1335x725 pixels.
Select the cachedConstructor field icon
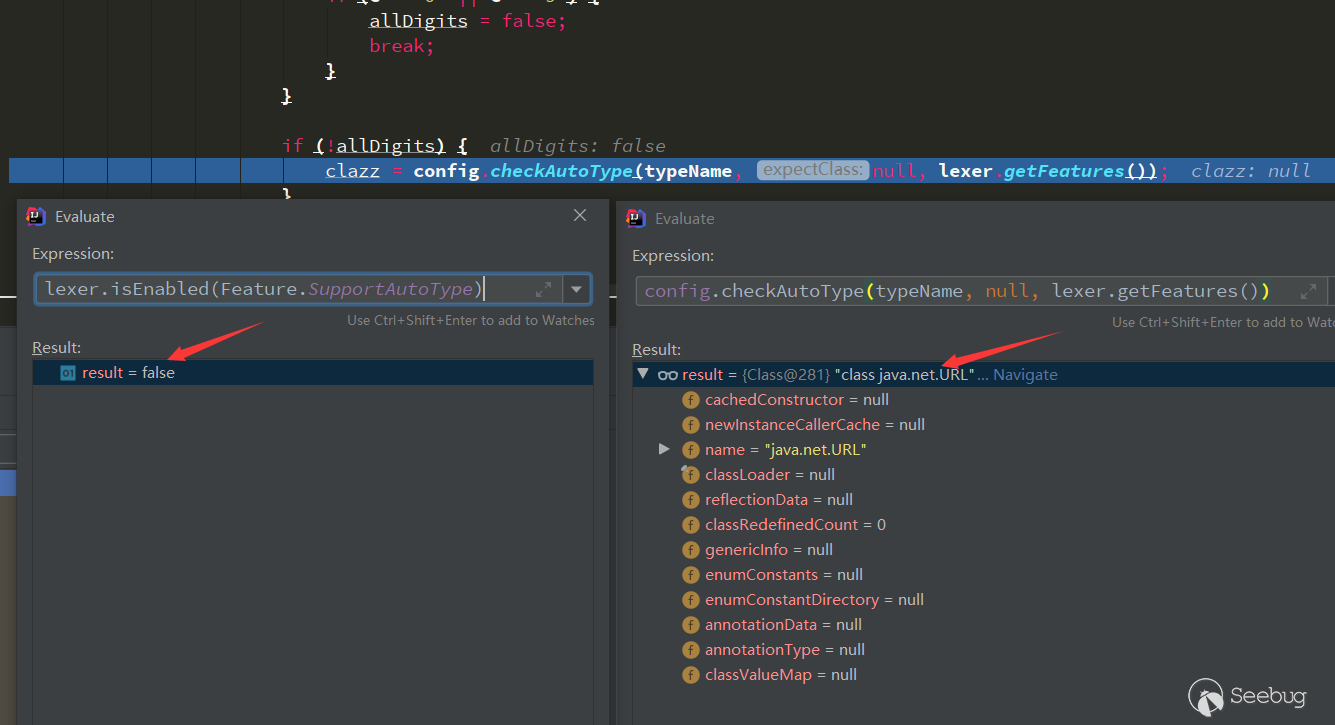pyautogui.click(x=690, y=400)
